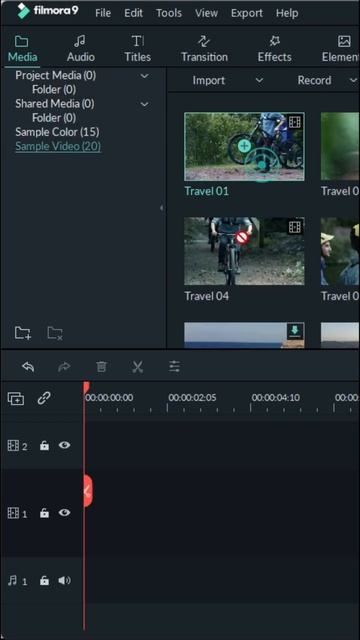Mute audio track 1 speaker icon
This screenshot has width=360, height=640.
pos(64,580)
